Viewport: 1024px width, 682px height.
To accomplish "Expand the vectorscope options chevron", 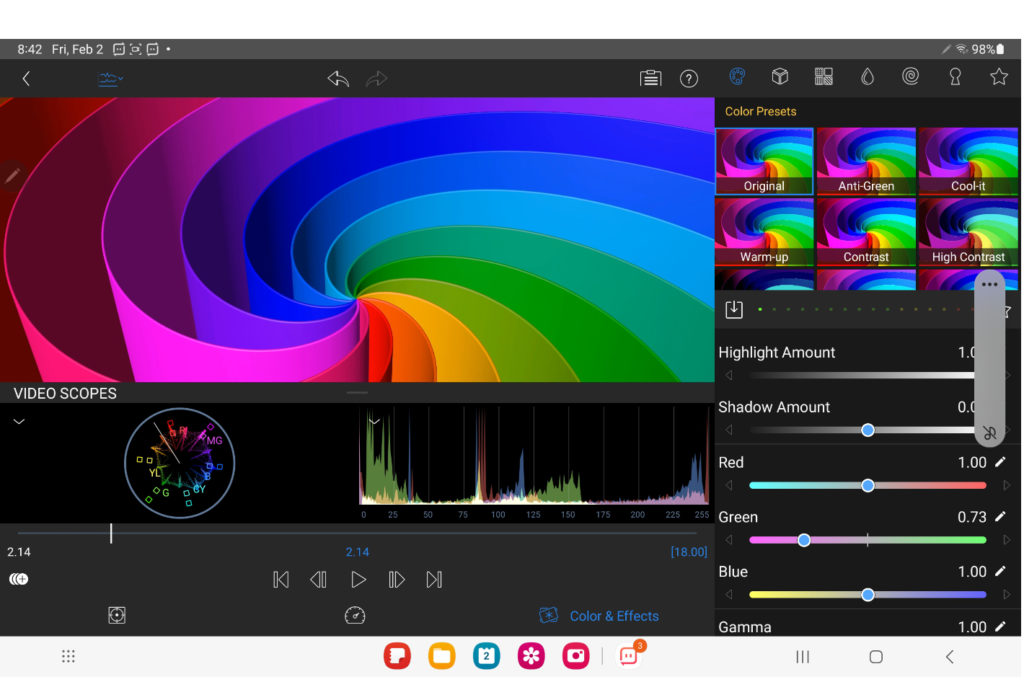I will coord(19,421).
